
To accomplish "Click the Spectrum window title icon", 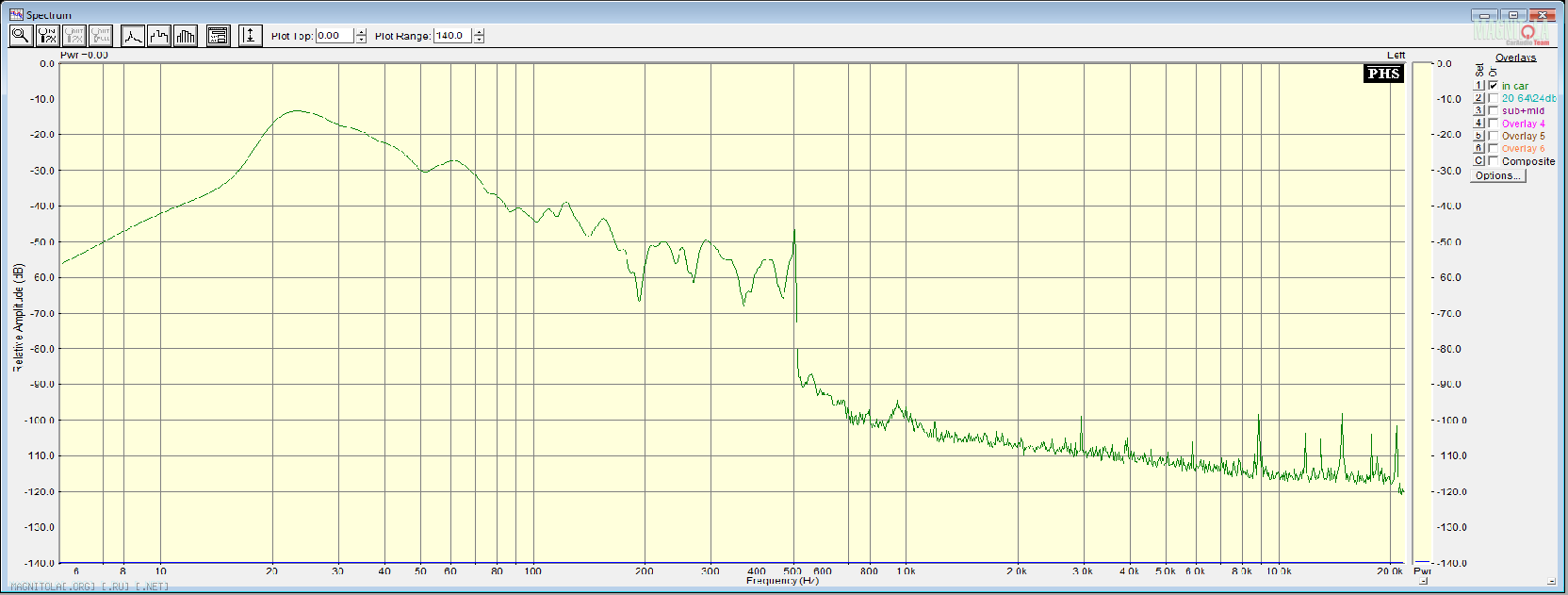I will tap(16, 14).
